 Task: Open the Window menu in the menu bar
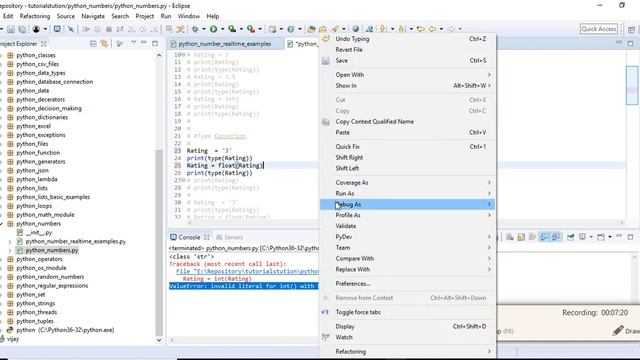click(x=189, y=16)
